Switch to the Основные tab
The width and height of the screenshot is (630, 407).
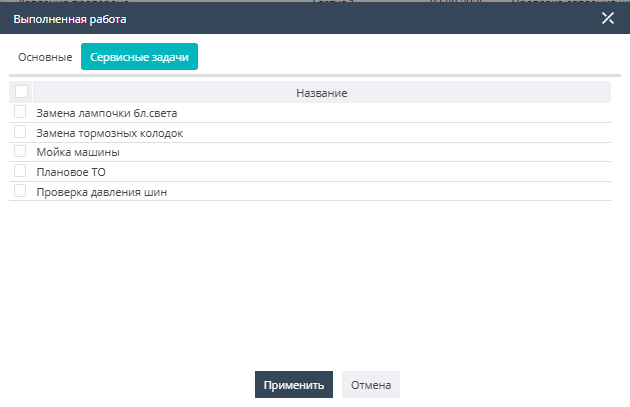(45, 57)
